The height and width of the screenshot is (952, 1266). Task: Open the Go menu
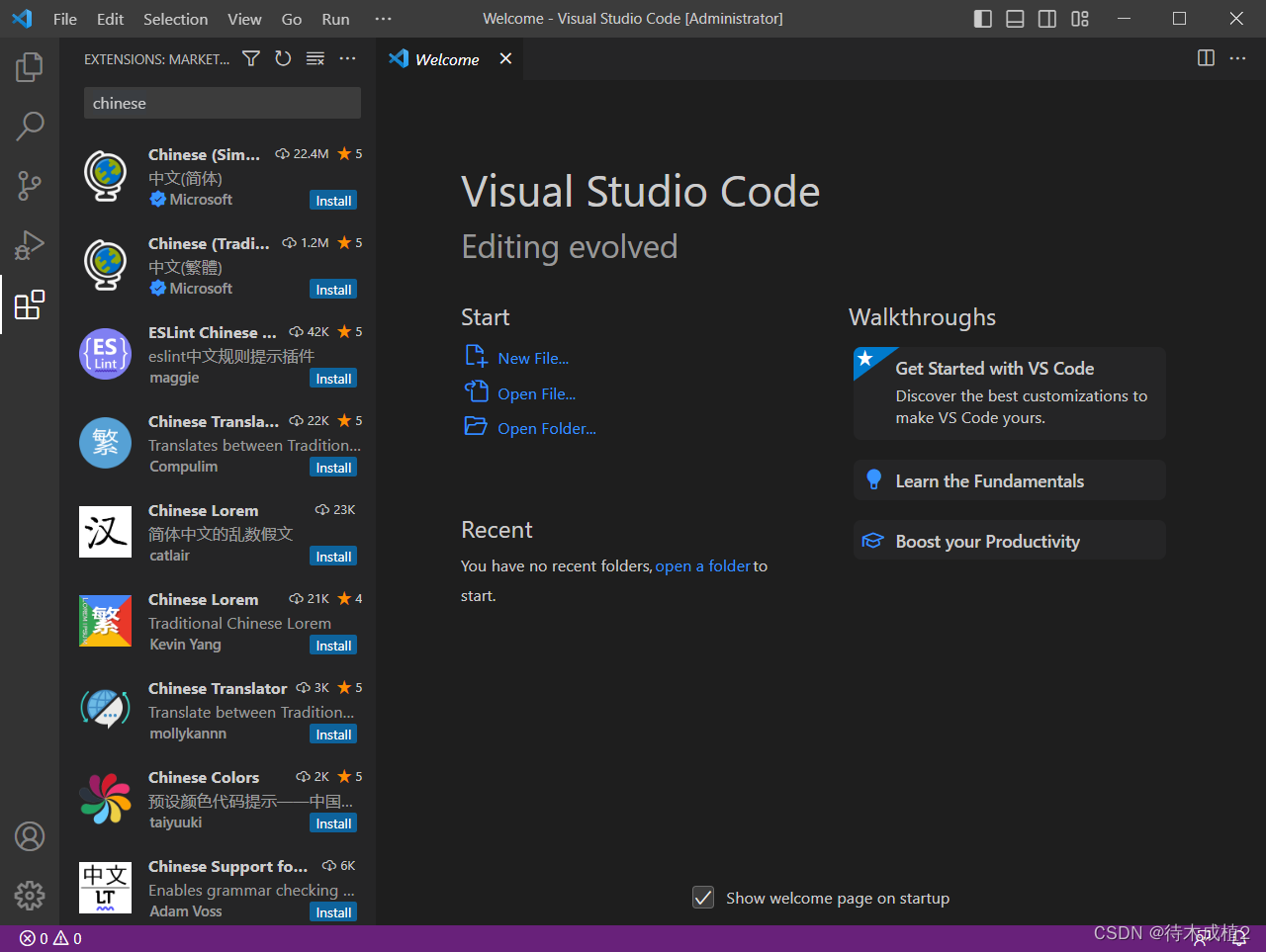point(292,19)
